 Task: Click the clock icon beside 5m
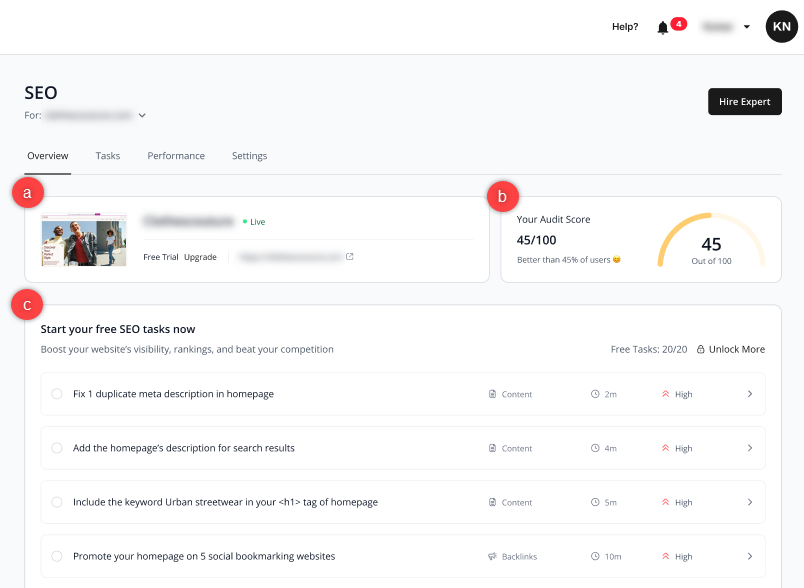[595, 502]
